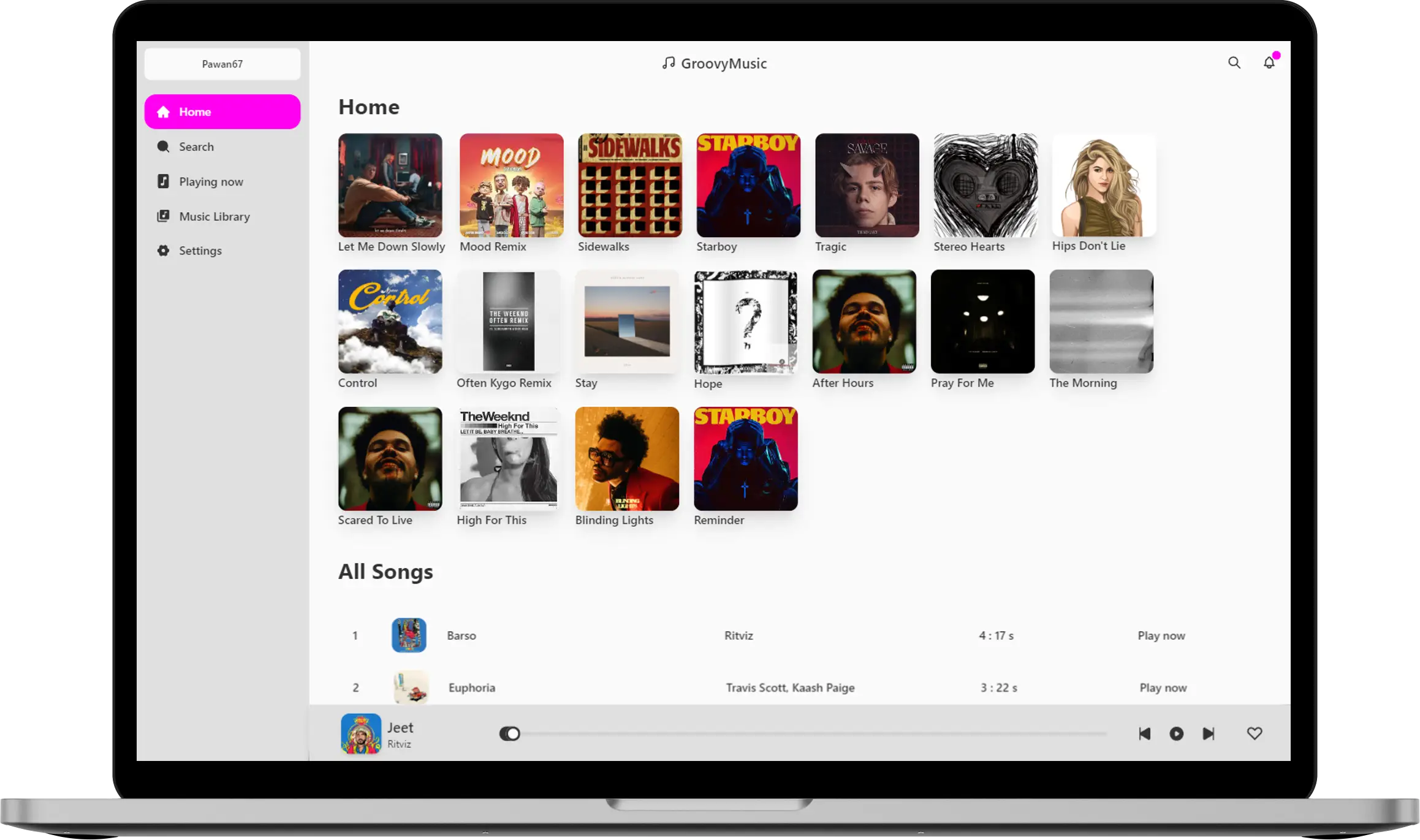Click Play now for Barso

pos(1161,635)
